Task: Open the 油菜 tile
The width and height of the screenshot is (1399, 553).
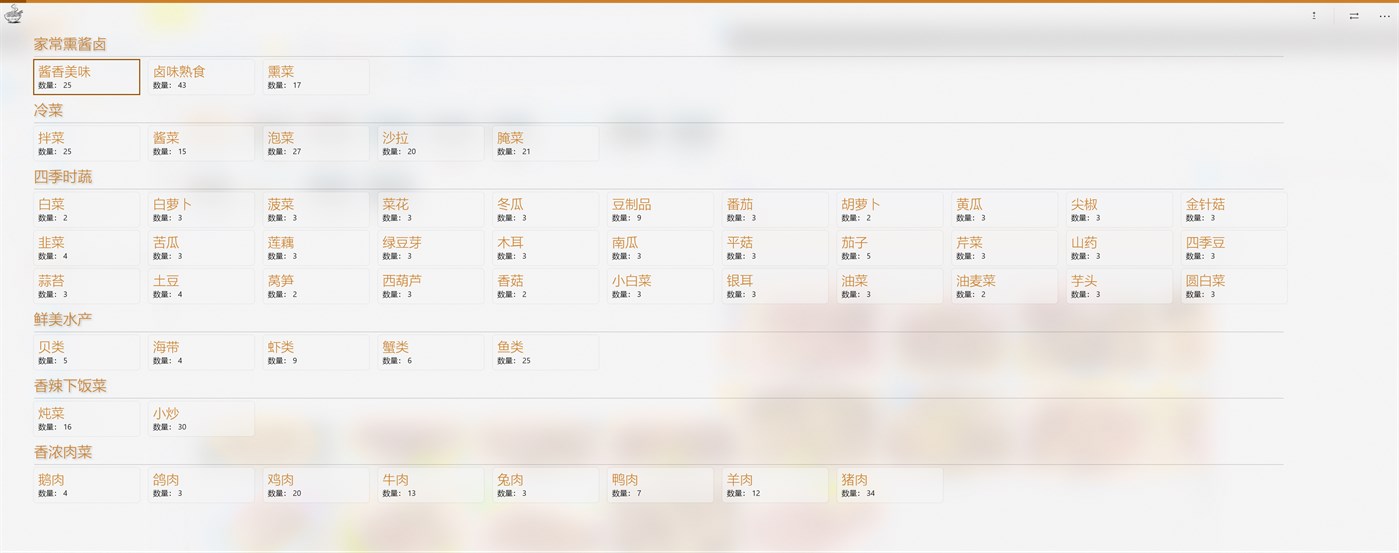Action: tap(890, 286)
